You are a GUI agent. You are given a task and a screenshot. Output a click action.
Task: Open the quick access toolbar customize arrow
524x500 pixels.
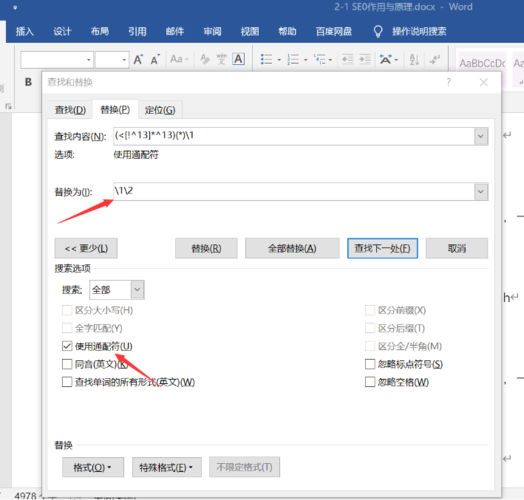(15, 7)
